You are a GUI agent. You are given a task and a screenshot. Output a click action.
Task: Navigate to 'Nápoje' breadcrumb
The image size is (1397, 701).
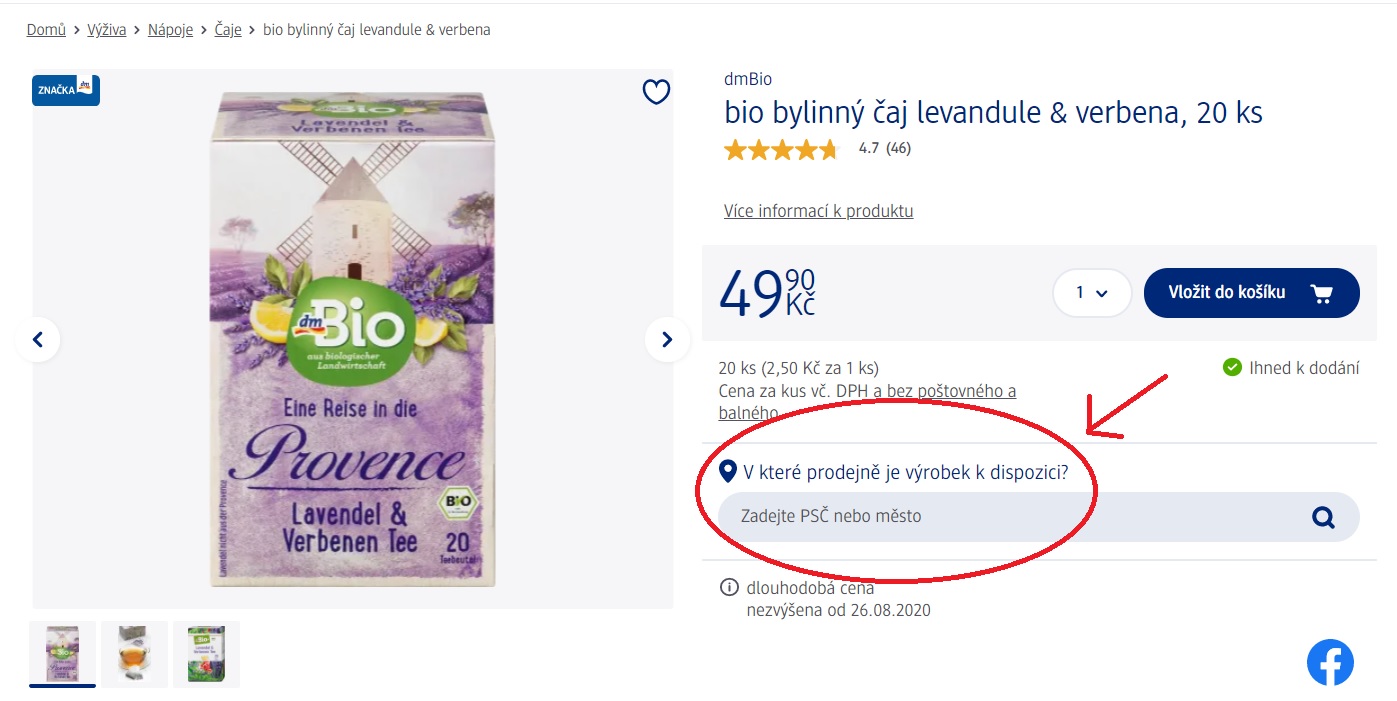pos(170,30)
